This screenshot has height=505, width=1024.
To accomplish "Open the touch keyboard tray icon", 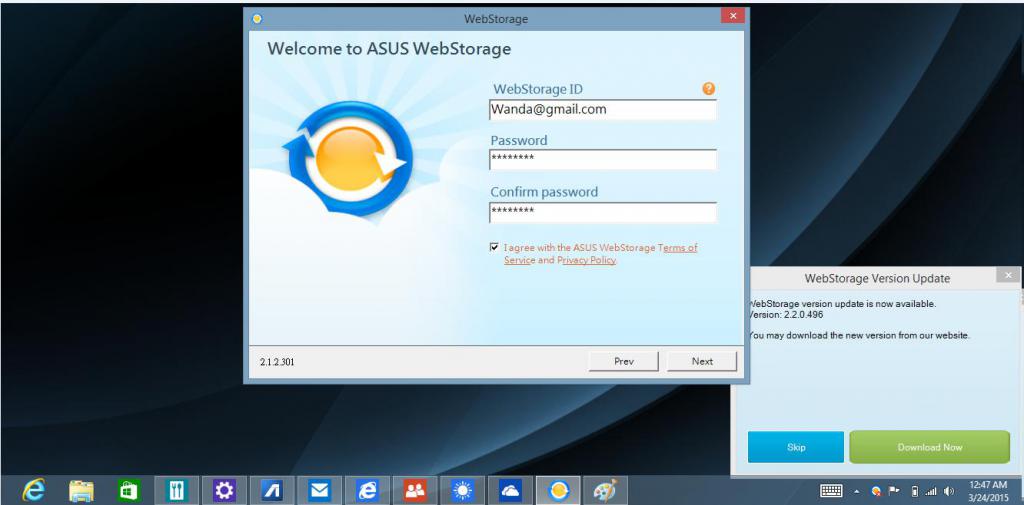I will pos(831,491).
